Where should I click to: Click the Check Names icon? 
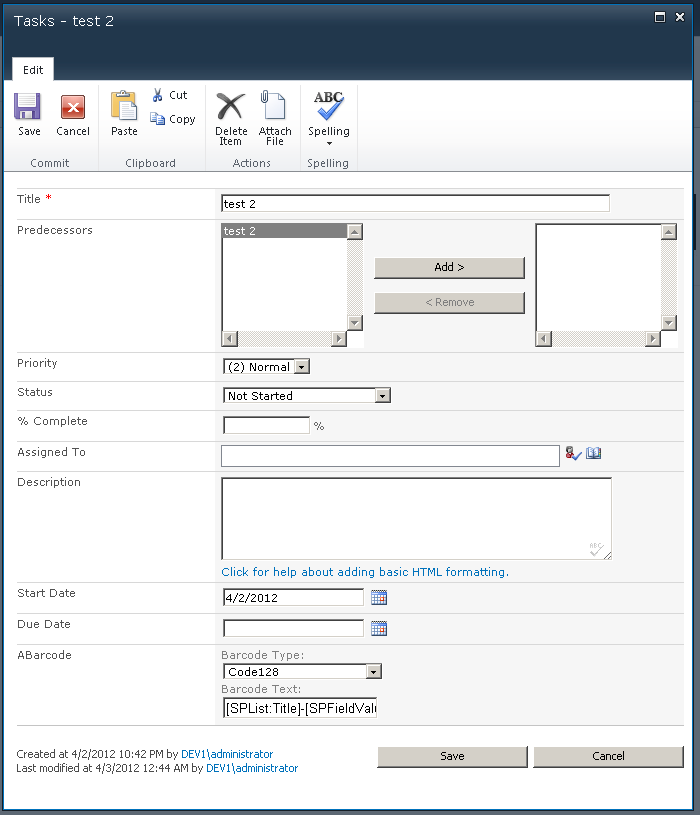coord(573,454)
